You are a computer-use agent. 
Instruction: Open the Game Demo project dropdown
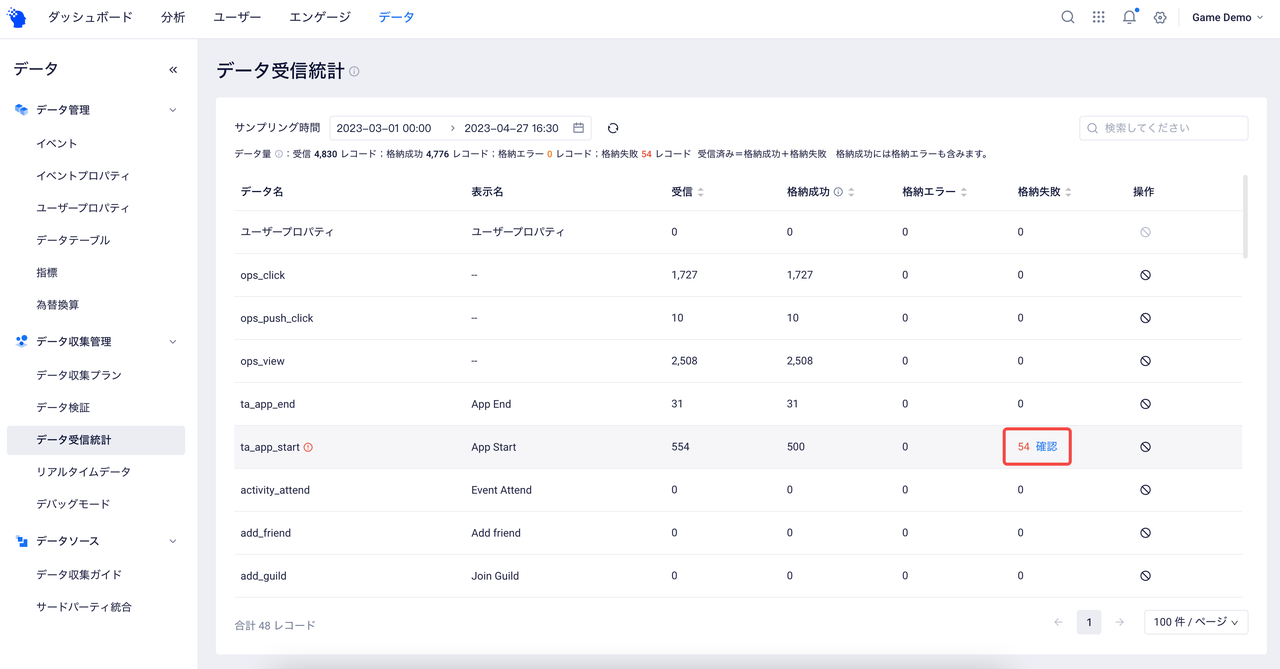point(1227,18)
